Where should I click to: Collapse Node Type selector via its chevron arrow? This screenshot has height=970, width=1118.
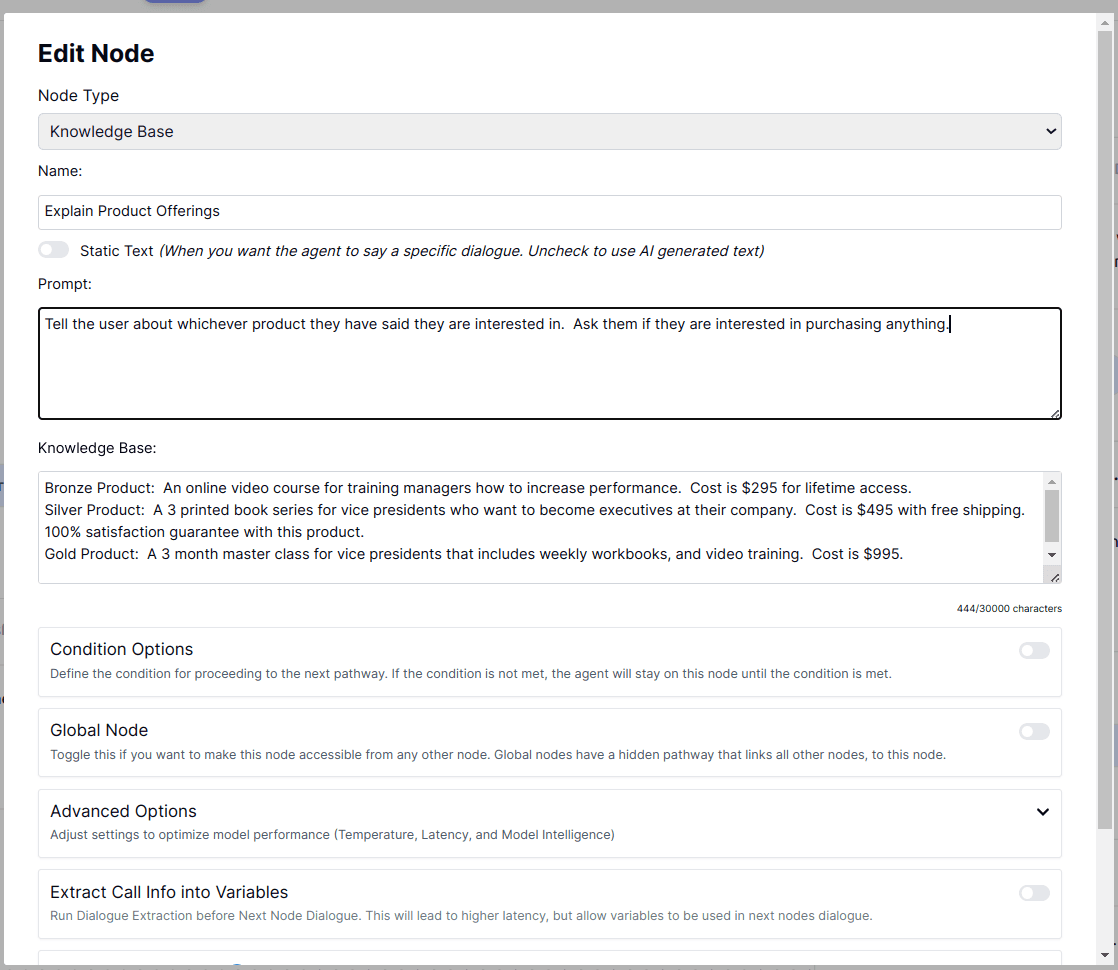click(x=1049, y=131)
